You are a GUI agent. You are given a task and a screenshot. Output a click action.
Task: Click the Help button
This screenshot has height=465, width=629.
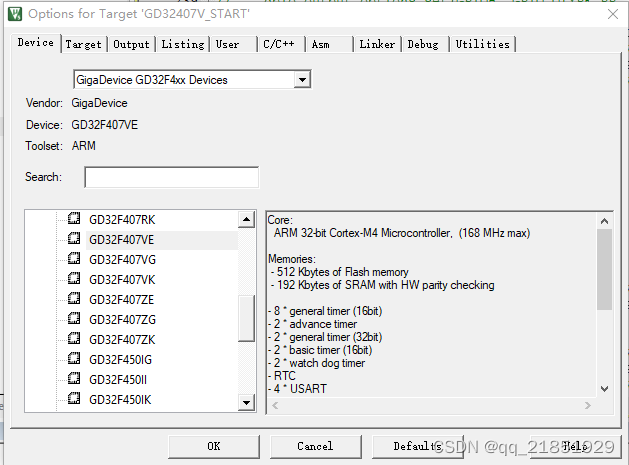575,446
